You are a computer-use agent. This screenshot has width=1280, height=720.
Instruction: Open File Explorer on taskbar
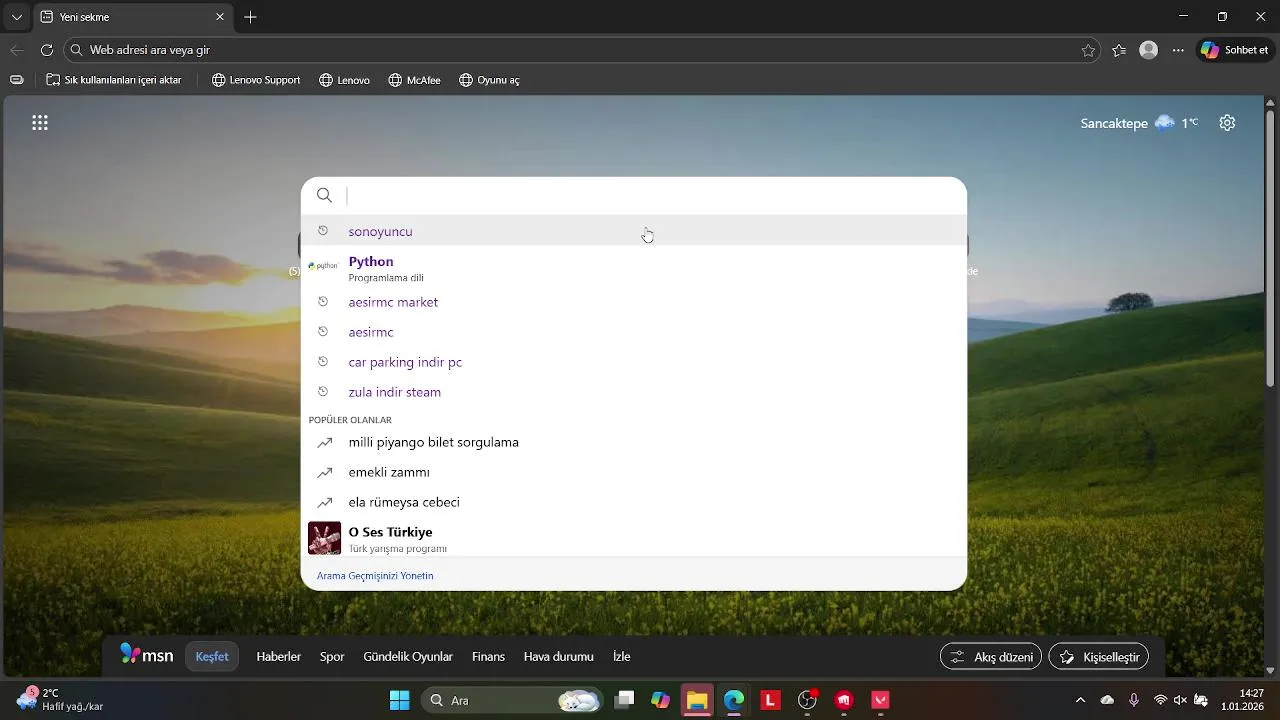click(697, 700)
